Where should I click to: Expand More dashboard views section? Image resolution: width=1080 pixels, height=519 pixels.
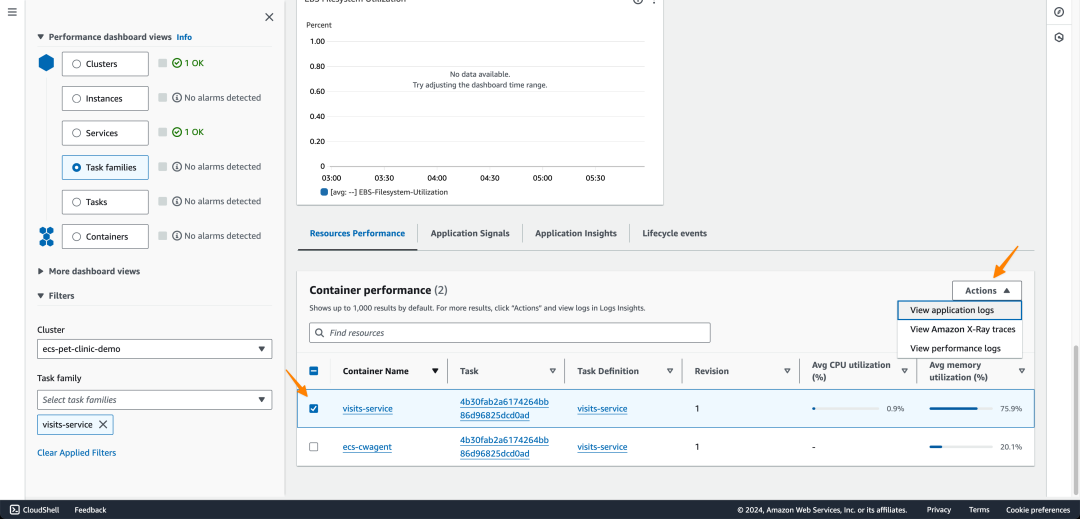[41, 271]
